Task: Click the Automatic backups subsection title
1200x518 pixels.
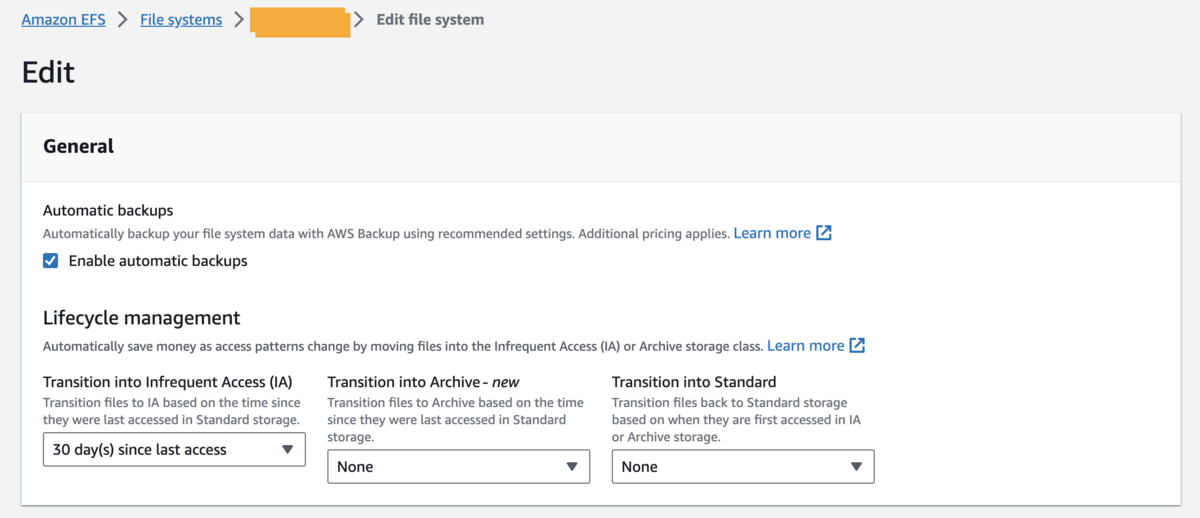Action: pos(108,210)
